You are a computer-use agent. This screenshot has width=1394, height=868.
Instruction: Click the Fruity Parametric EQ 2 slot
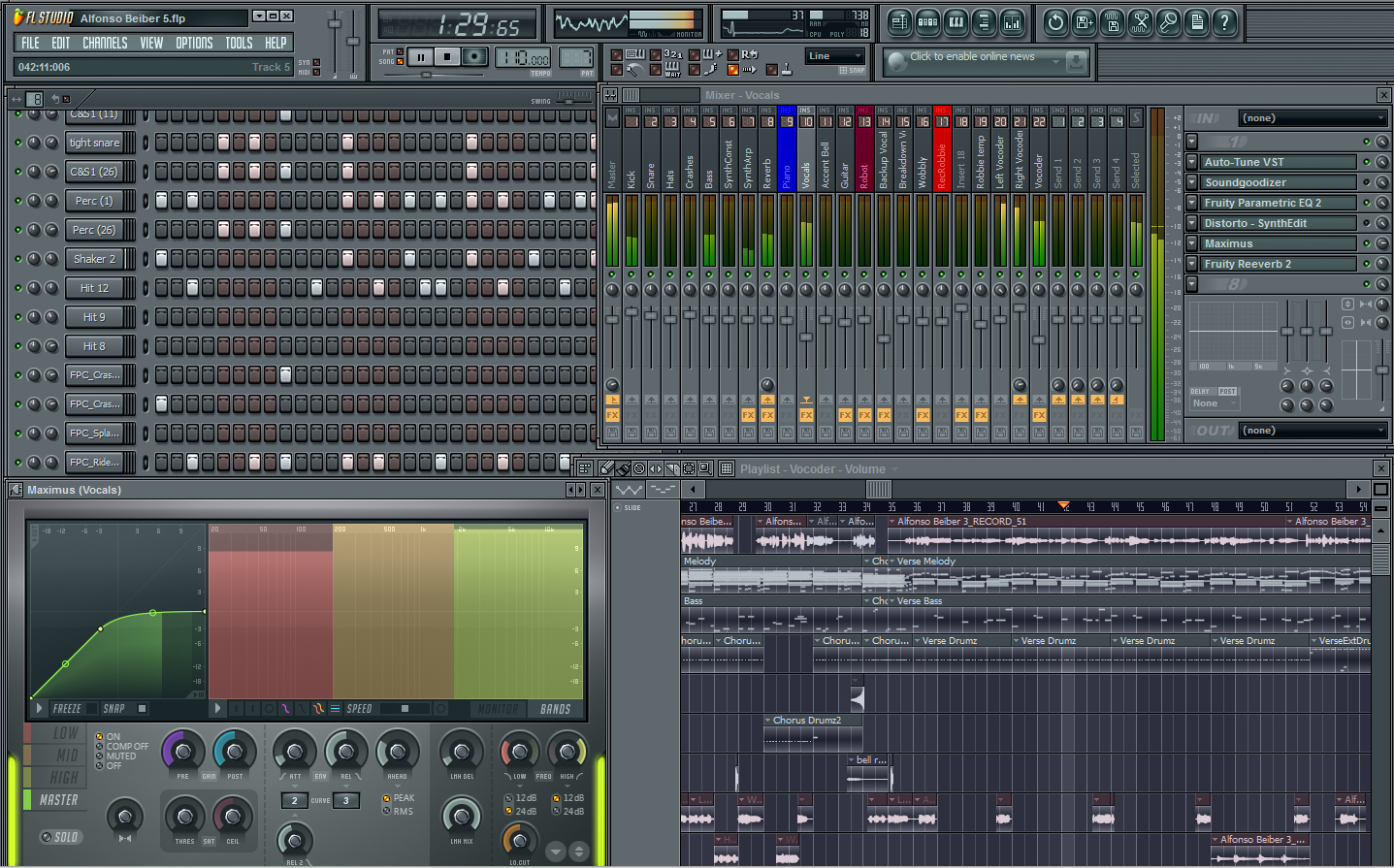coord(1279,203)
